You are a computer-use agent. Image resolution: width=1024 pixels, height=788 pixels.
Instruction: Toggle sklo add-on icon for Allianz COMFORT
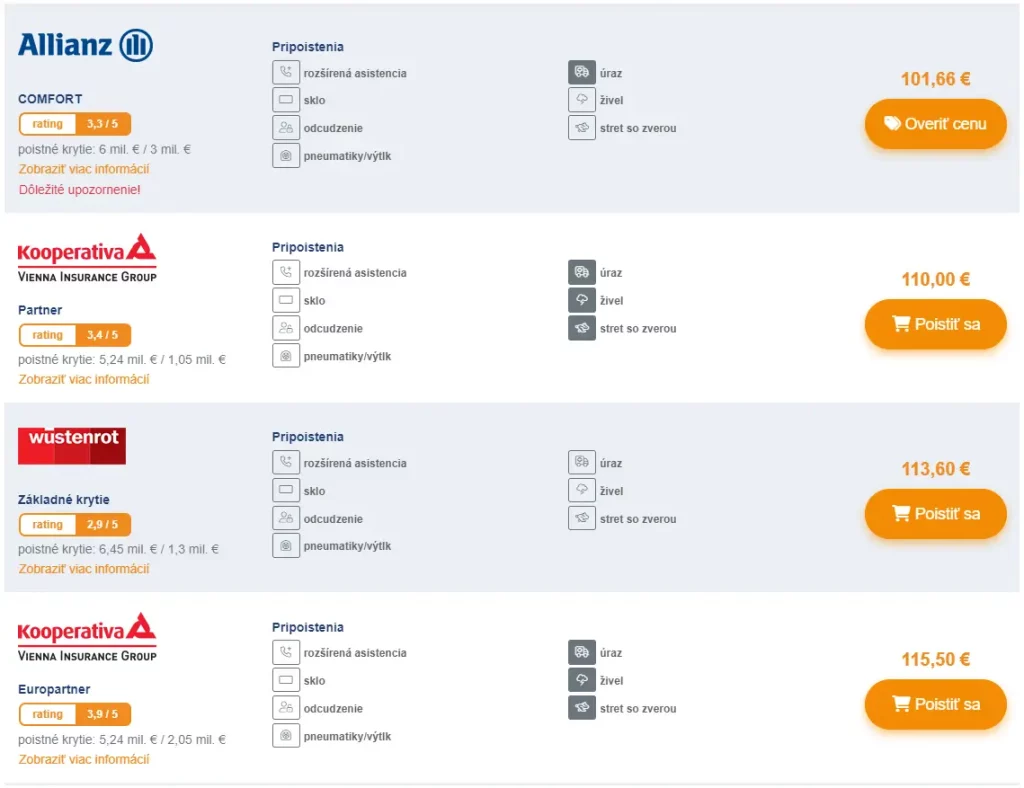(286, 100)
